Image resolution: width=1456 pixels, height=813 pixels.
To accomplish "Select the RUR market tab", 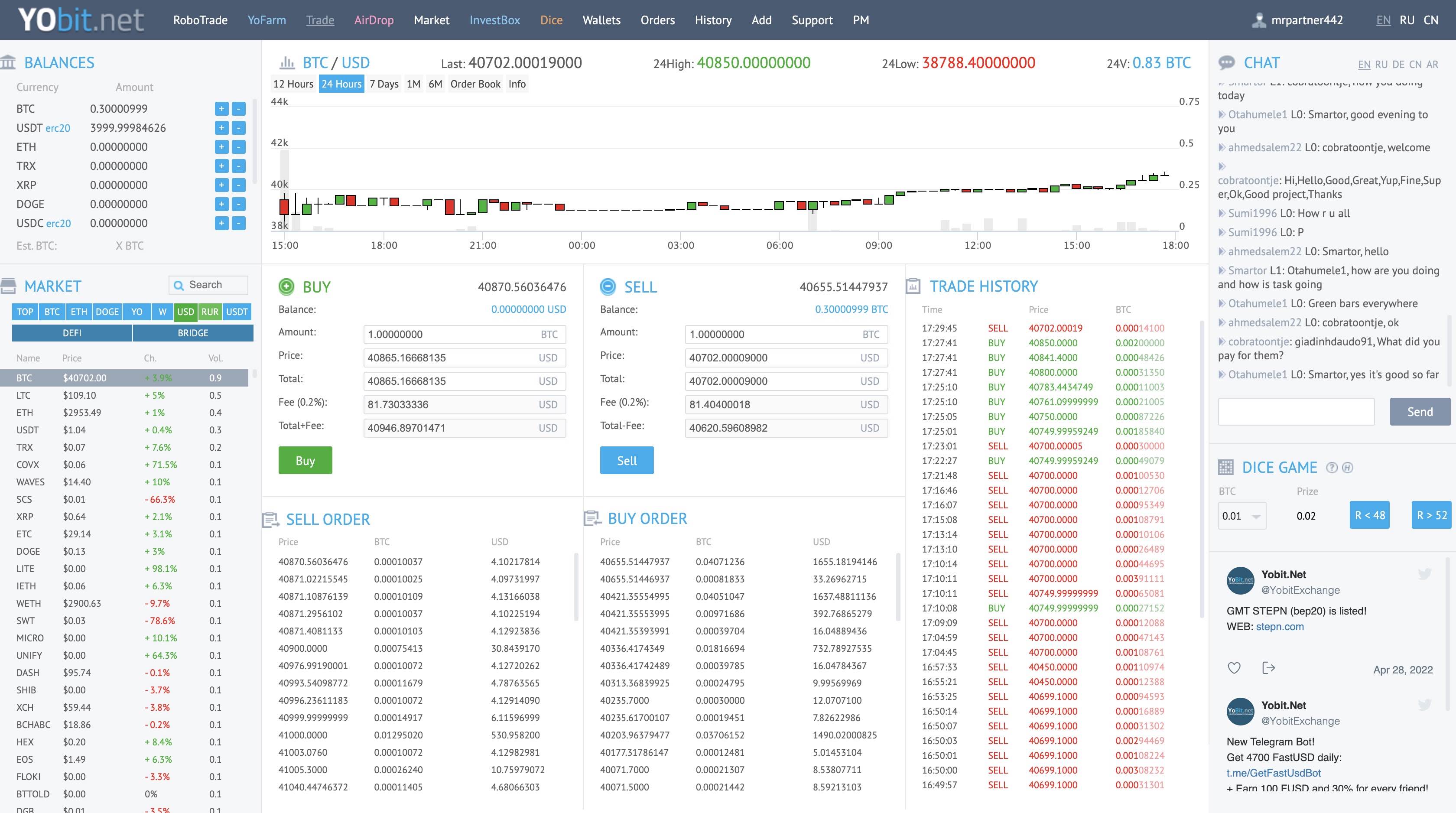I will 210,312.
